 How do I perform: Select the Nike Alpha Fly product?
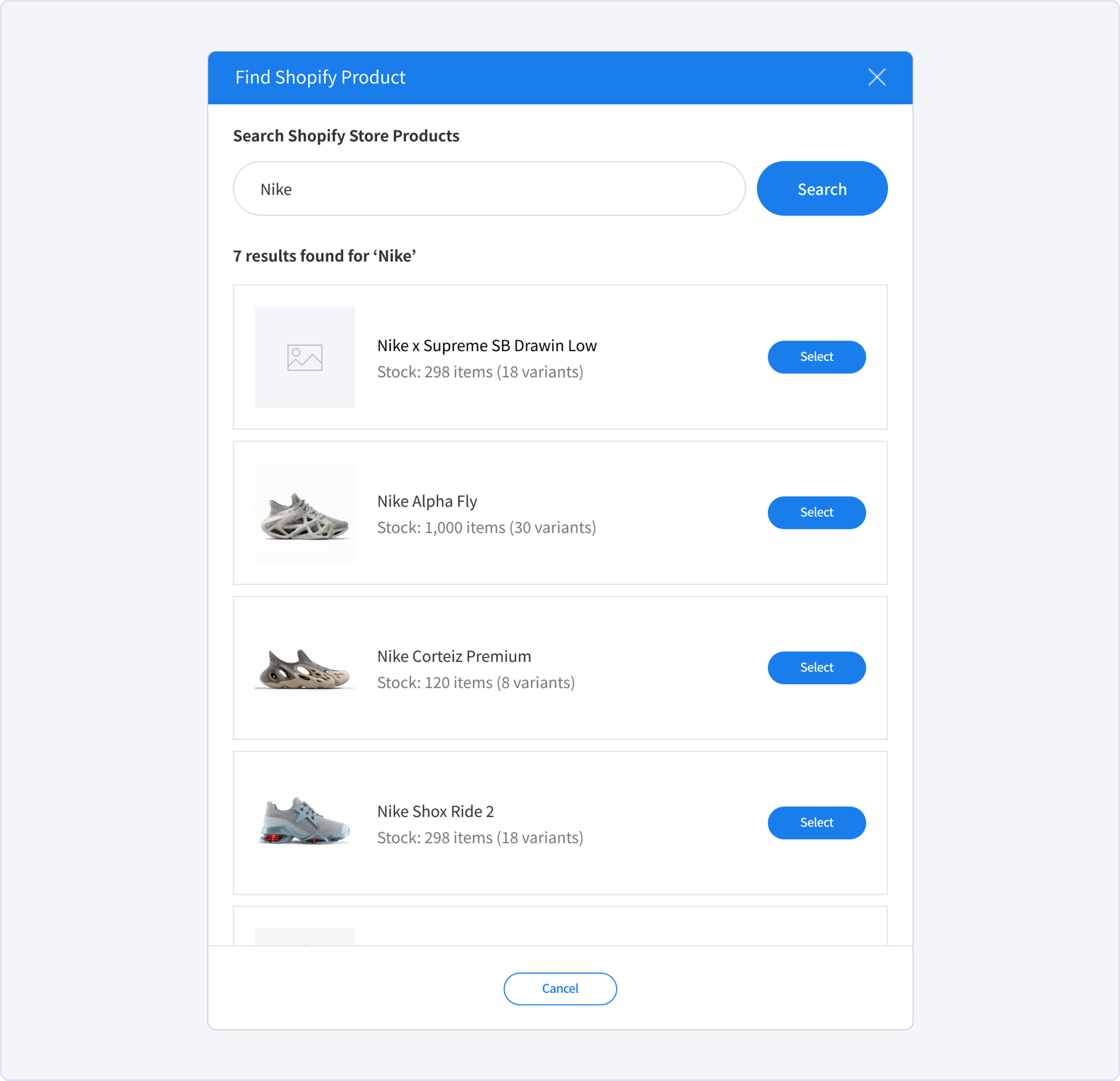pos(816,512)
